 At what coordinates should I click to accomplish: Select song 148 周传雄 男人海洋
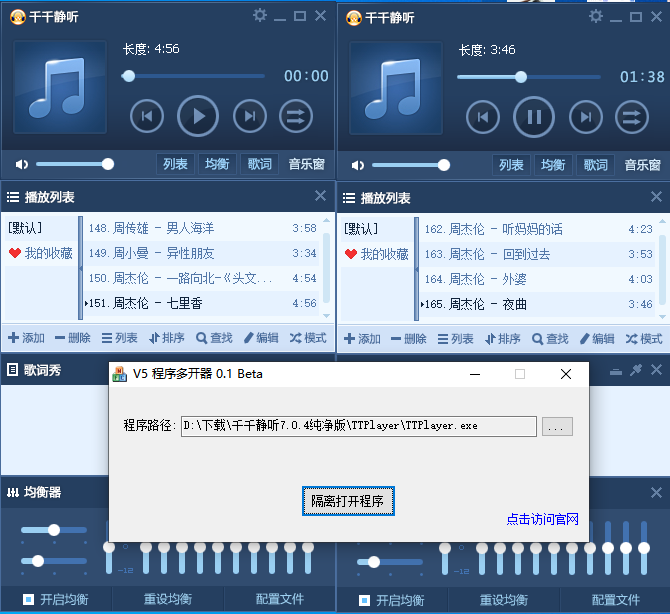pyautogui.click(x=202, y=228)
